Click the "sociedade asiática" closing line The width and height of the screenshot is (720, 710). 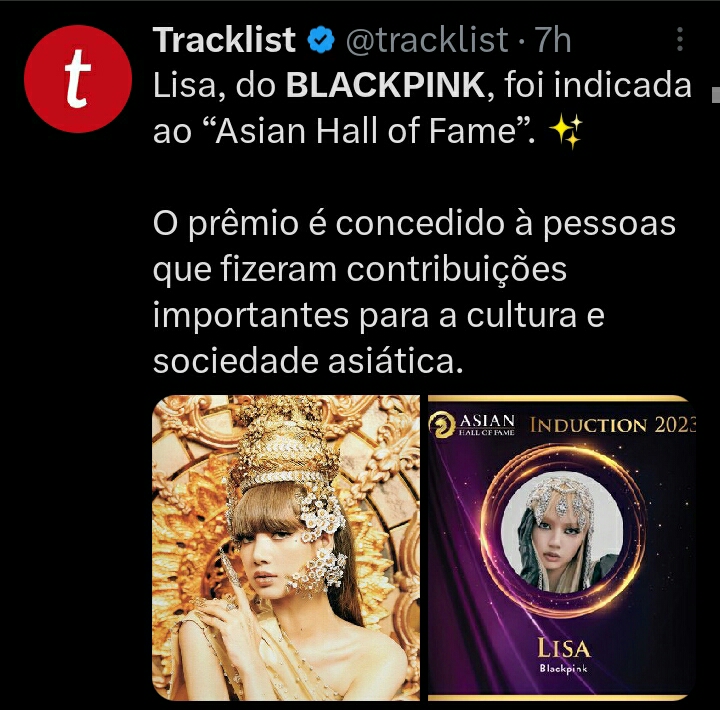coord(308,361)
